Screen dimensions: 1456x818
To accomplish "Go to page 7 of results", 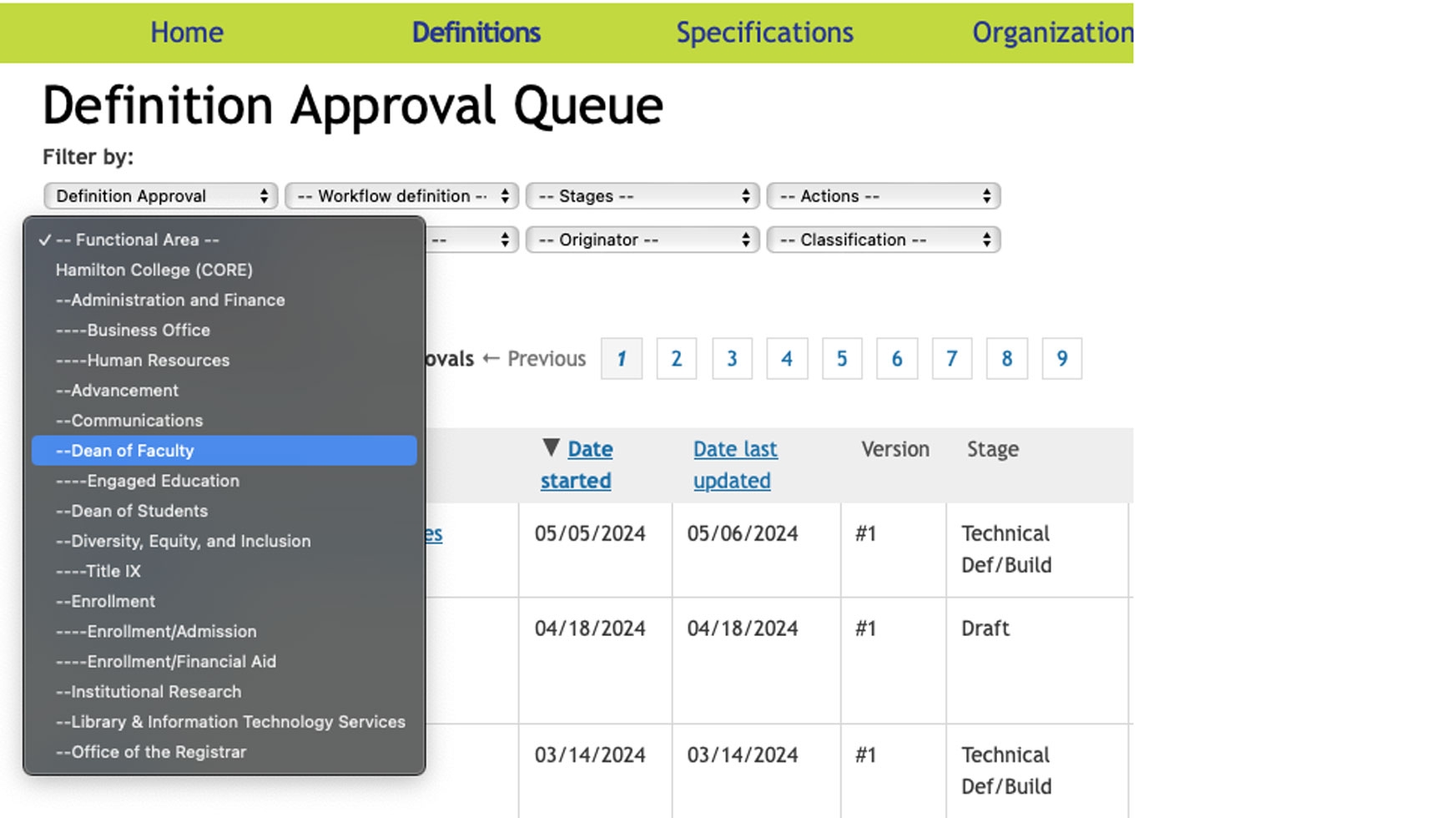I will [x=952, y=359].
